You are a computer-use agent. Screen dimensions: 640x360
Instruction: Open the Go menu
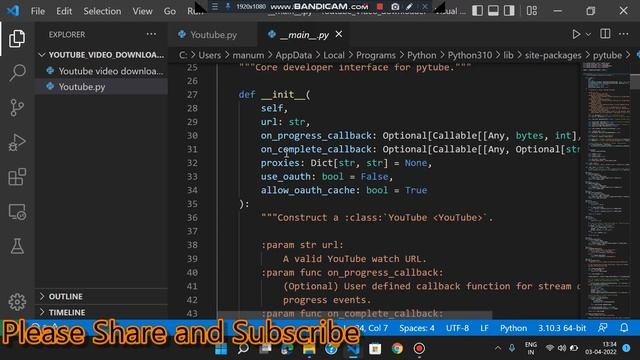click(x=170, y=11)
